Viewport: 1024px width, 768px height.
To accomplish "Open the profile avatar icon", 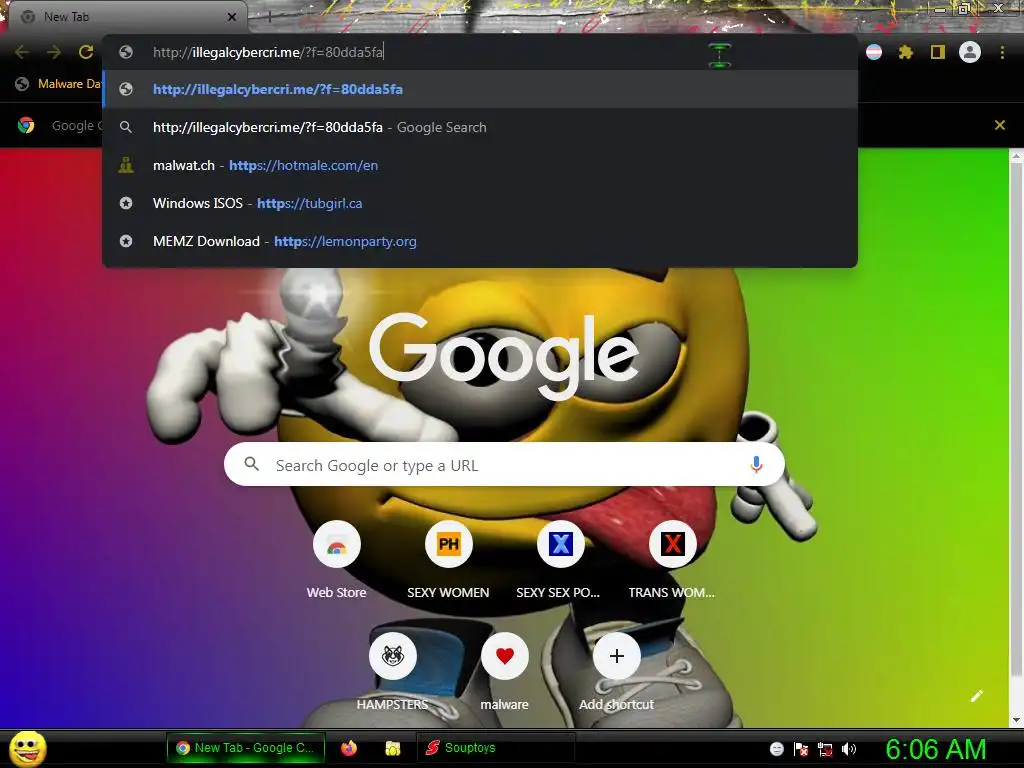I will (x=970, y=52).
